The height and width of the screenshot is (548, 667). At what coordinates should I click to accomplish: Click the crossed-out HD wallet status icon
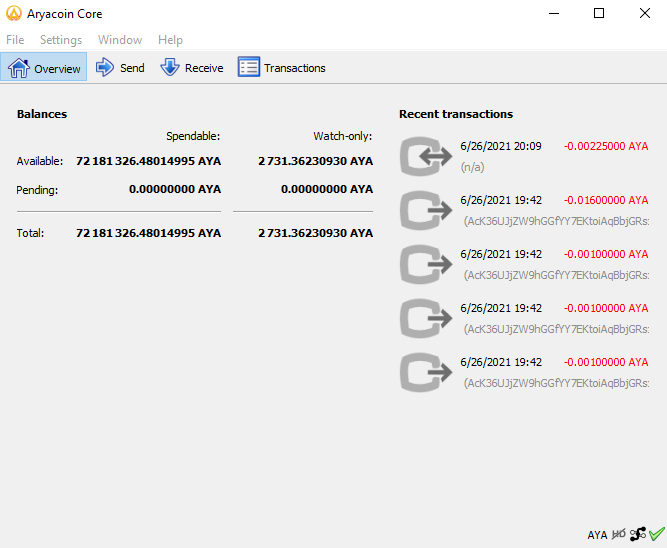[x=619, y=534]
